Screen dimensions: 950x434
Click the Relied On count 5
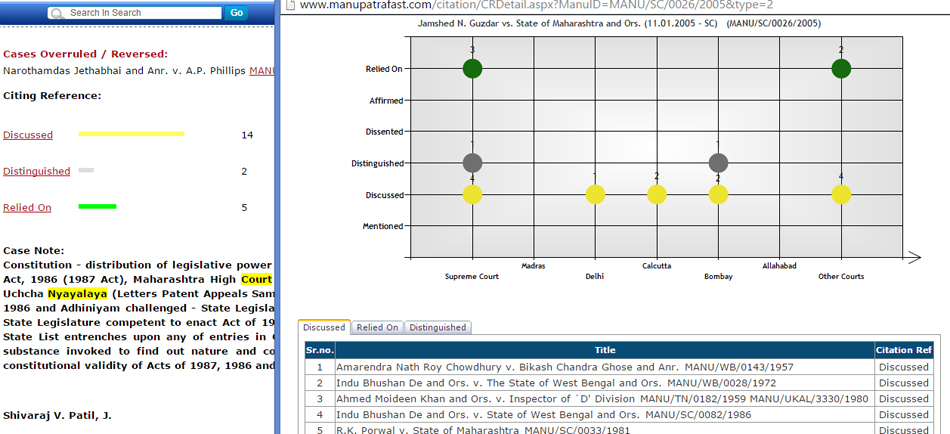[244, 208]
